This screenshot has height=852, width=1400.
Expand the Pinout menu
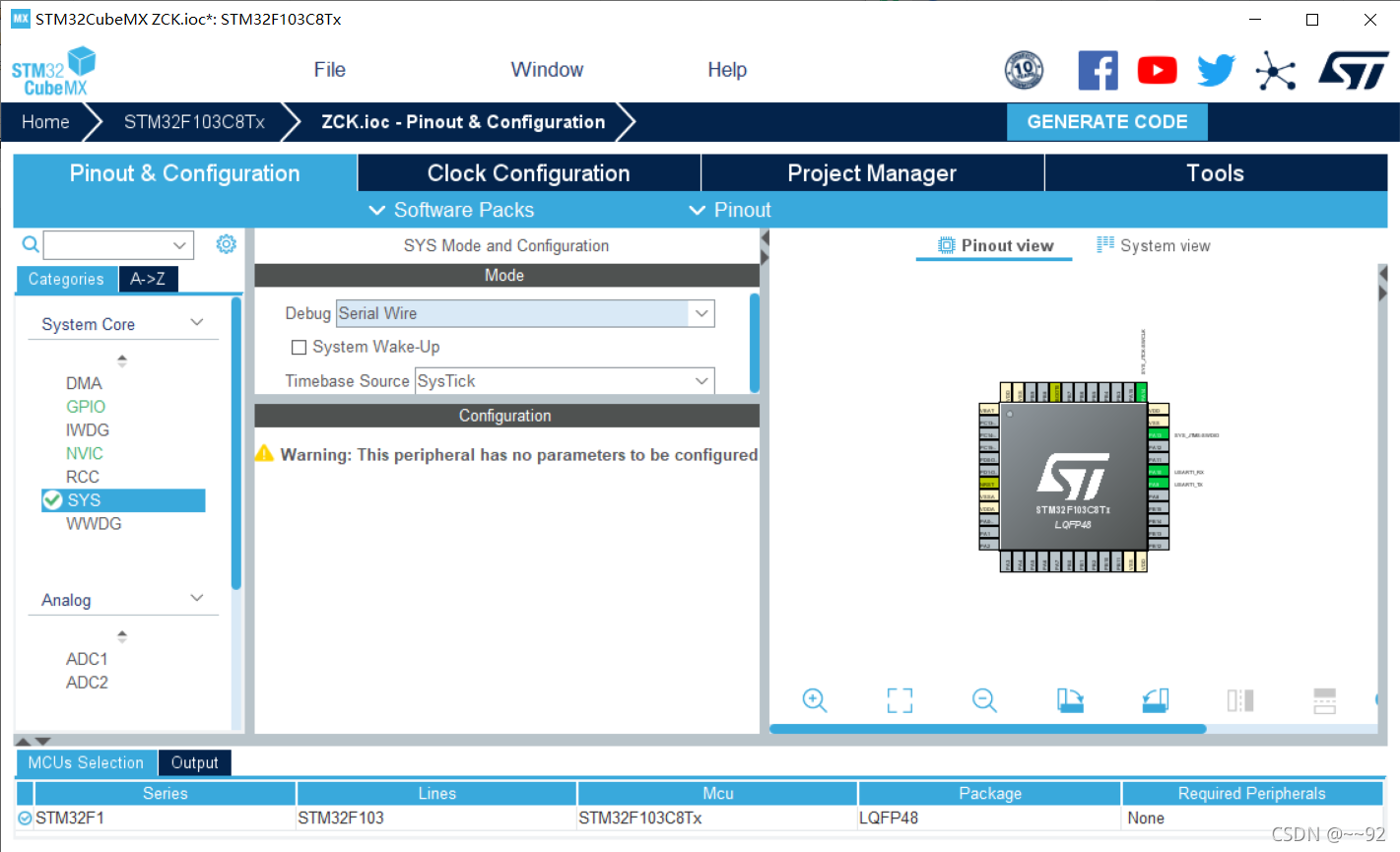pos(729,210)
